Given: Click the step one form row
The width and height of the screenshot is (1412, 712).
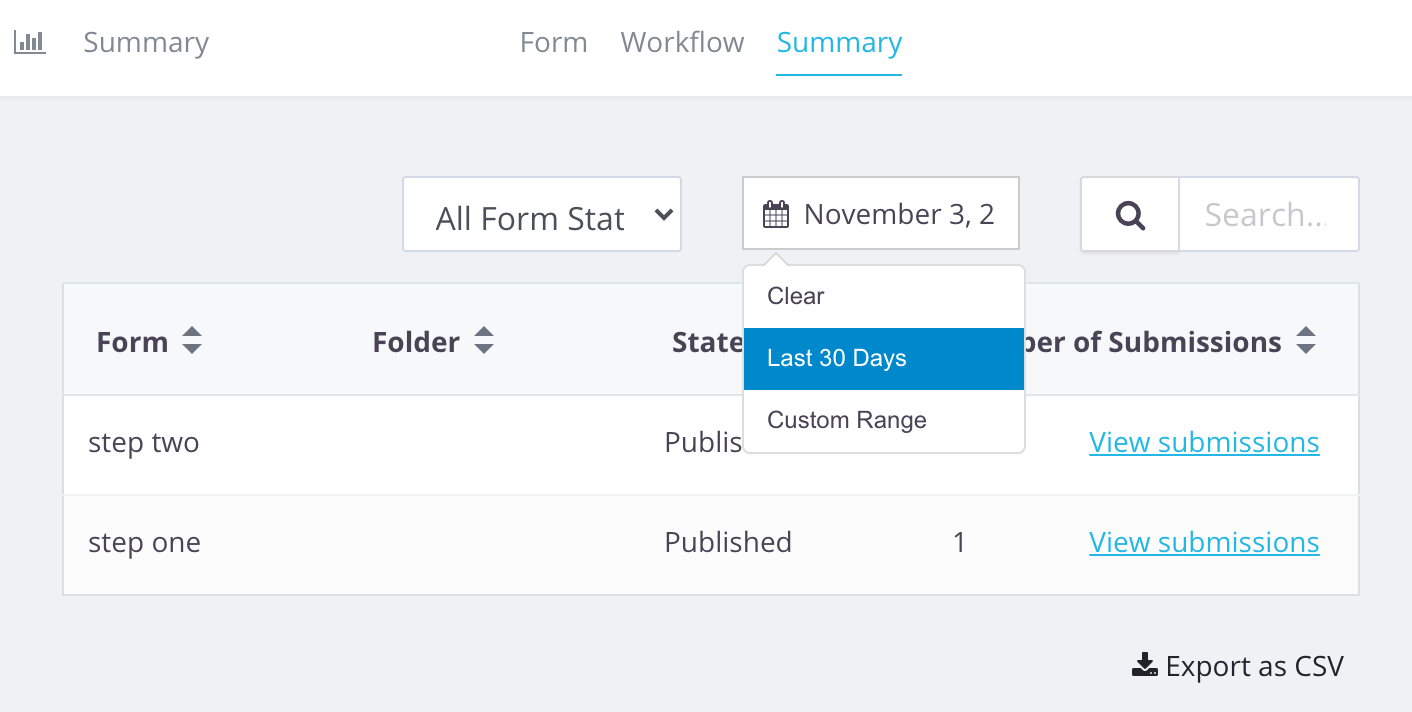Looking at the screenshot, I should pyautogui.click(x=145, y=543).
